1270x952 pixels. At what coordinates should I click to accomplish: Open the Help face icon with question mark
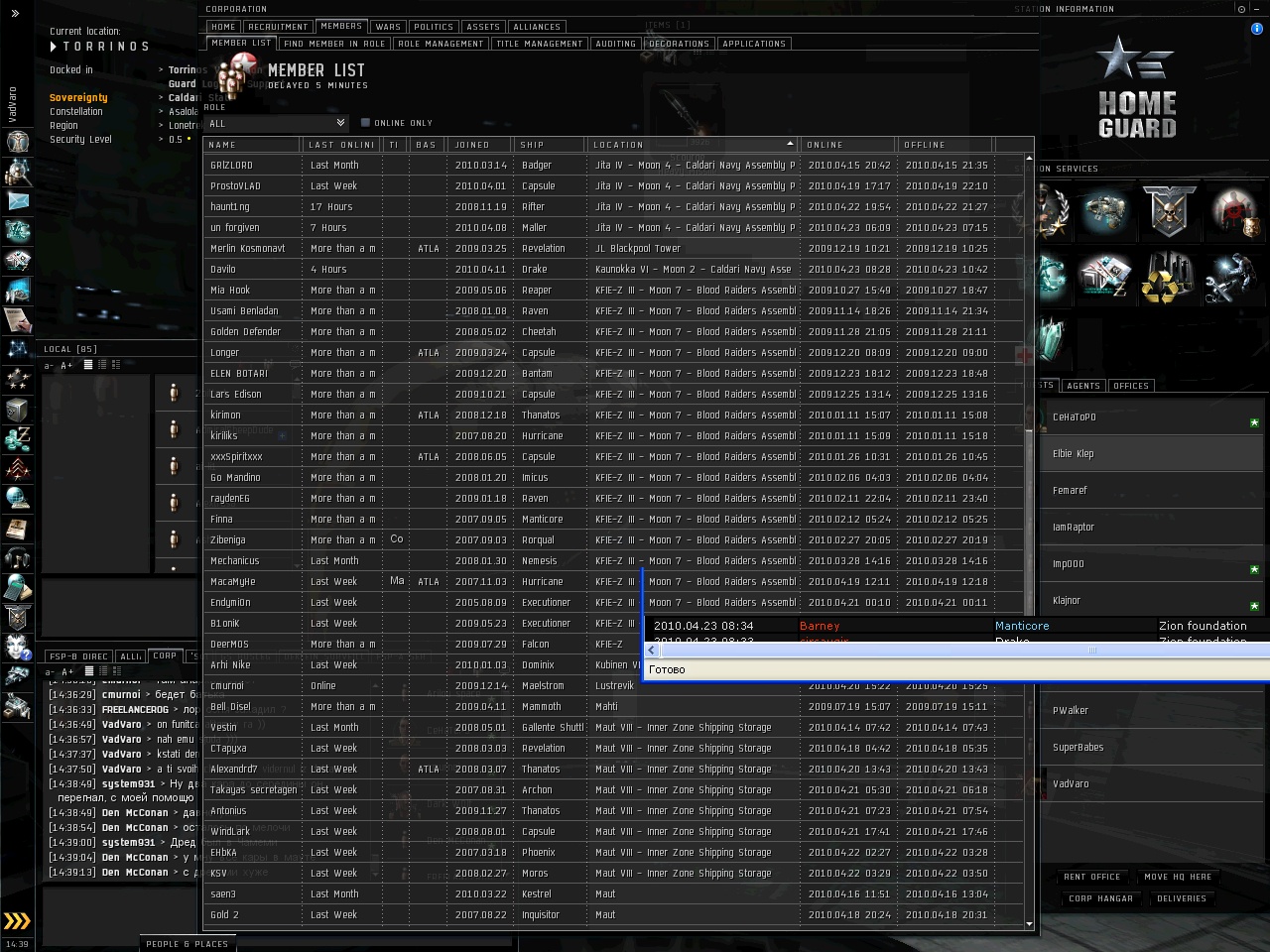(x=17, y=647)
